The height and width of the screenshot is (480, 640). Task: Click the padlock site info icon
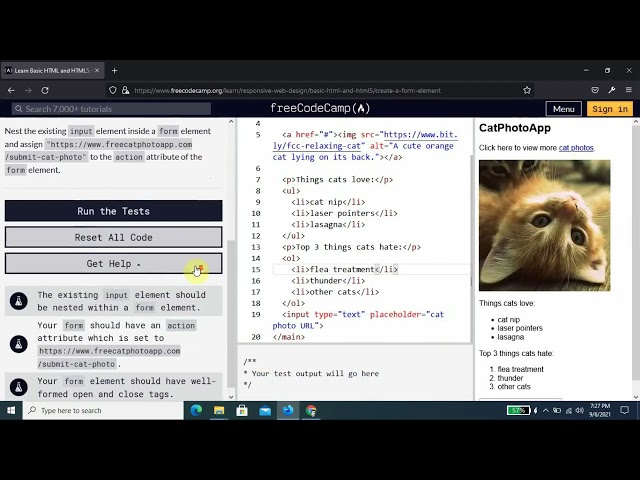[125, 90]
